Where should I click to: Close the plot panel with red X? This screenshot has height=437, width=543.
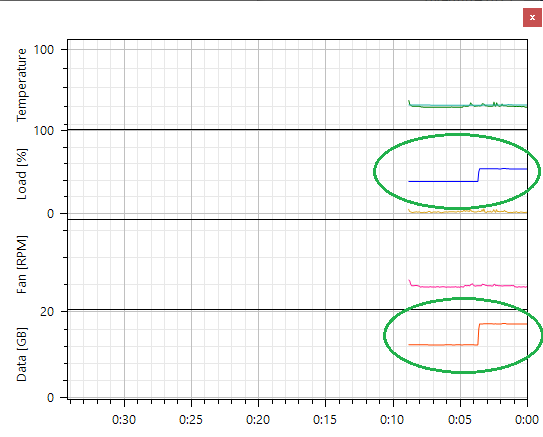(x=532, y=17)
